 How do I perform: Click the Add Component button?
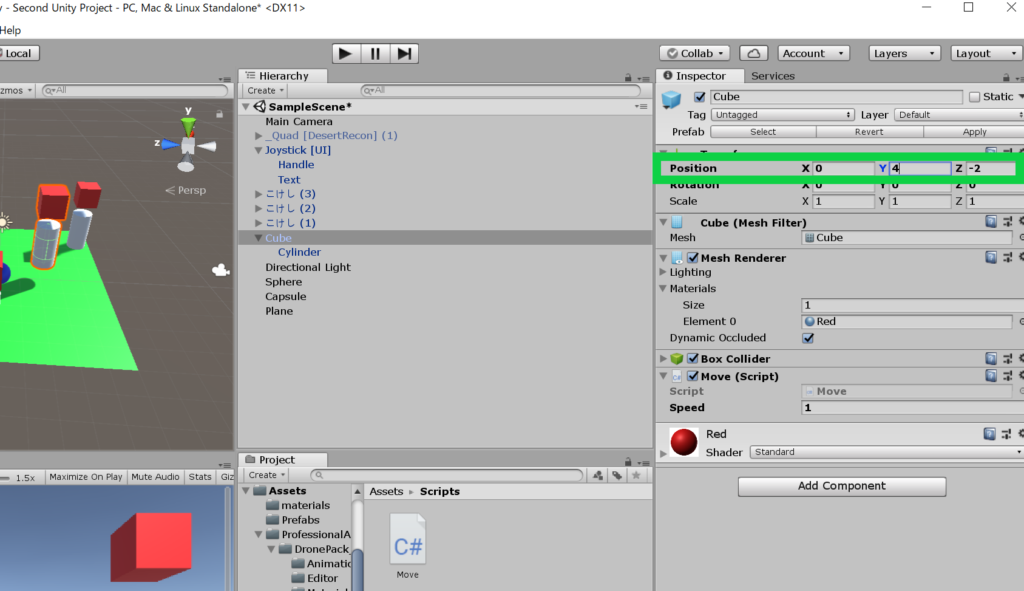pyautogui.click(x=841, y=486)
